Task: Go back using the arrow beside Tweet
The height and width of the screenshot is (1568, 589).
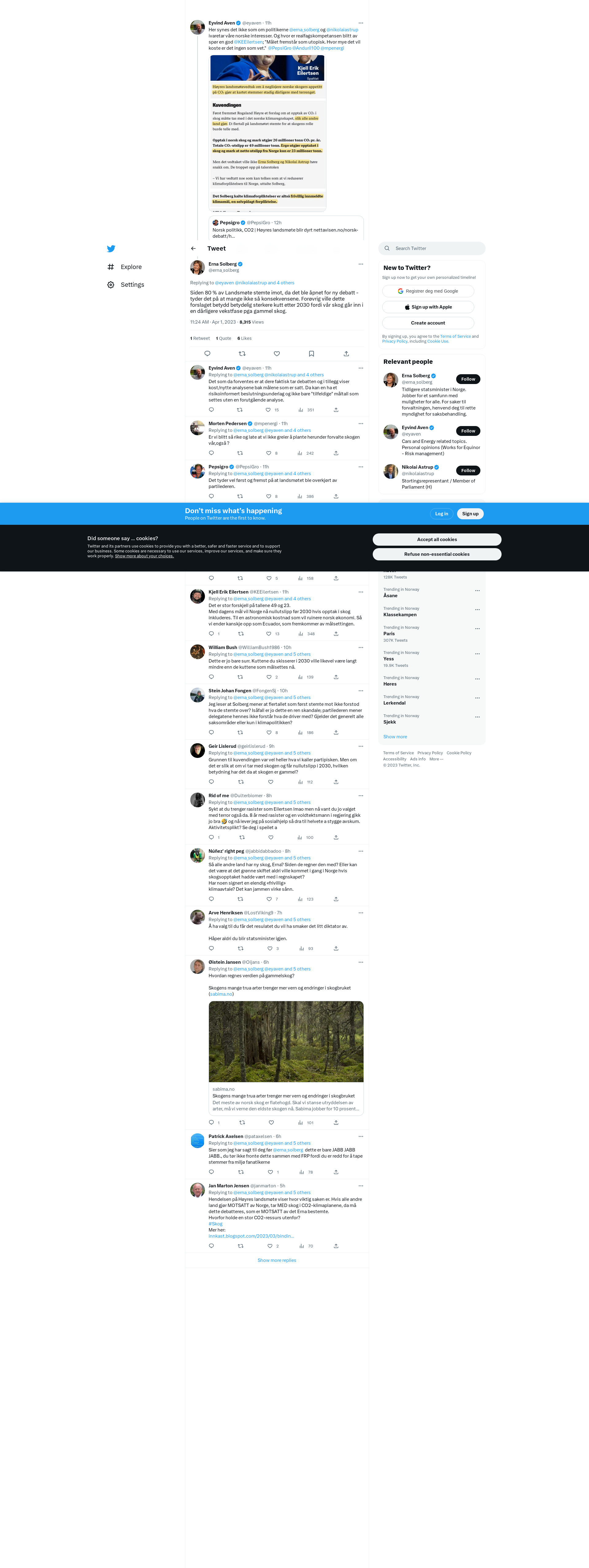Action: click(194, 248)
